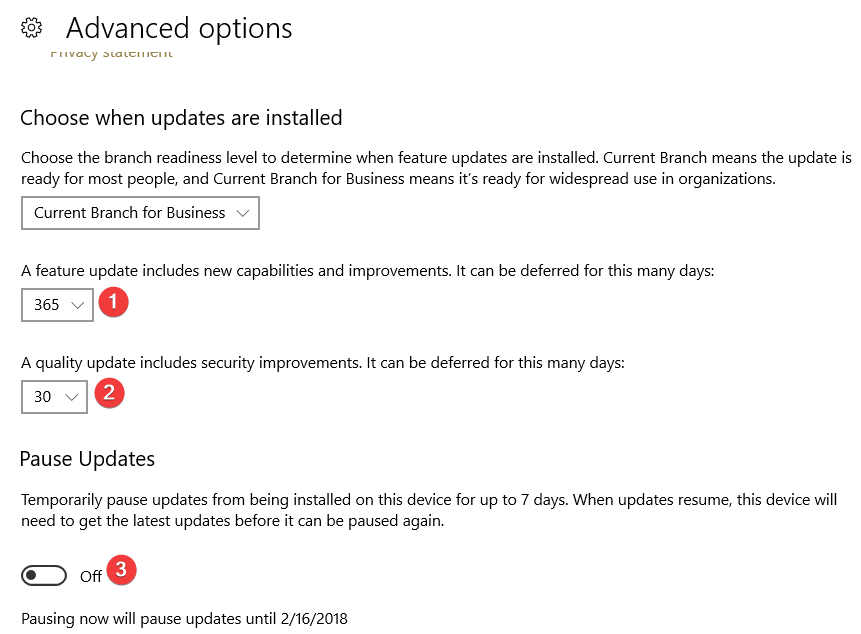Open feature update deferral days dropdown showing 365
Image resolution: width=861 pixels, height=634 pixels.
tap(57, 305)
